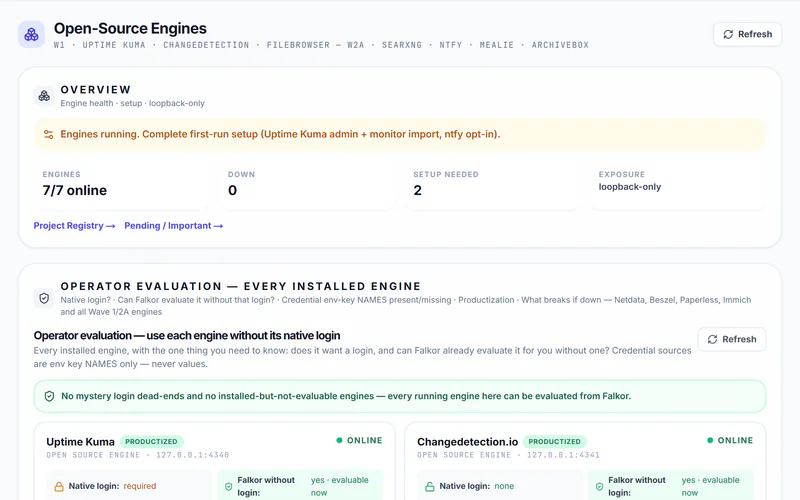
Task: Click the 127.0.0.1:4340 address line
Action: tap(138, 455)
